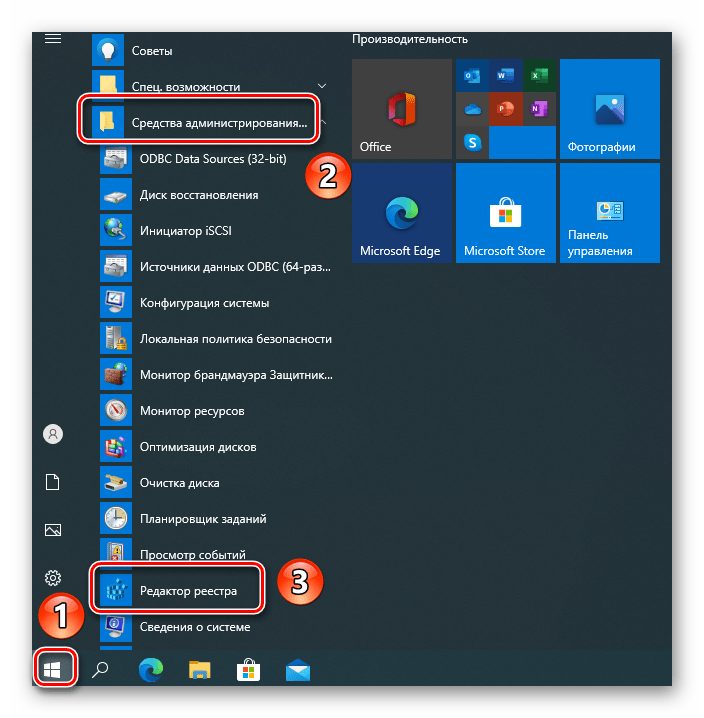Click the PowerPoint icon in tile folder
The height and width of the screenshot is (718, 704).
point(506,109)
